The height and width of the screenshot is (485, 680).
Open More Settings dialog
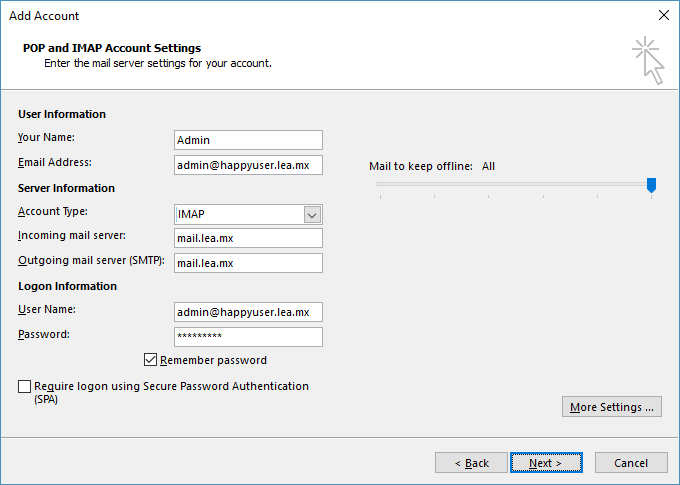click(x=612, y=407)
